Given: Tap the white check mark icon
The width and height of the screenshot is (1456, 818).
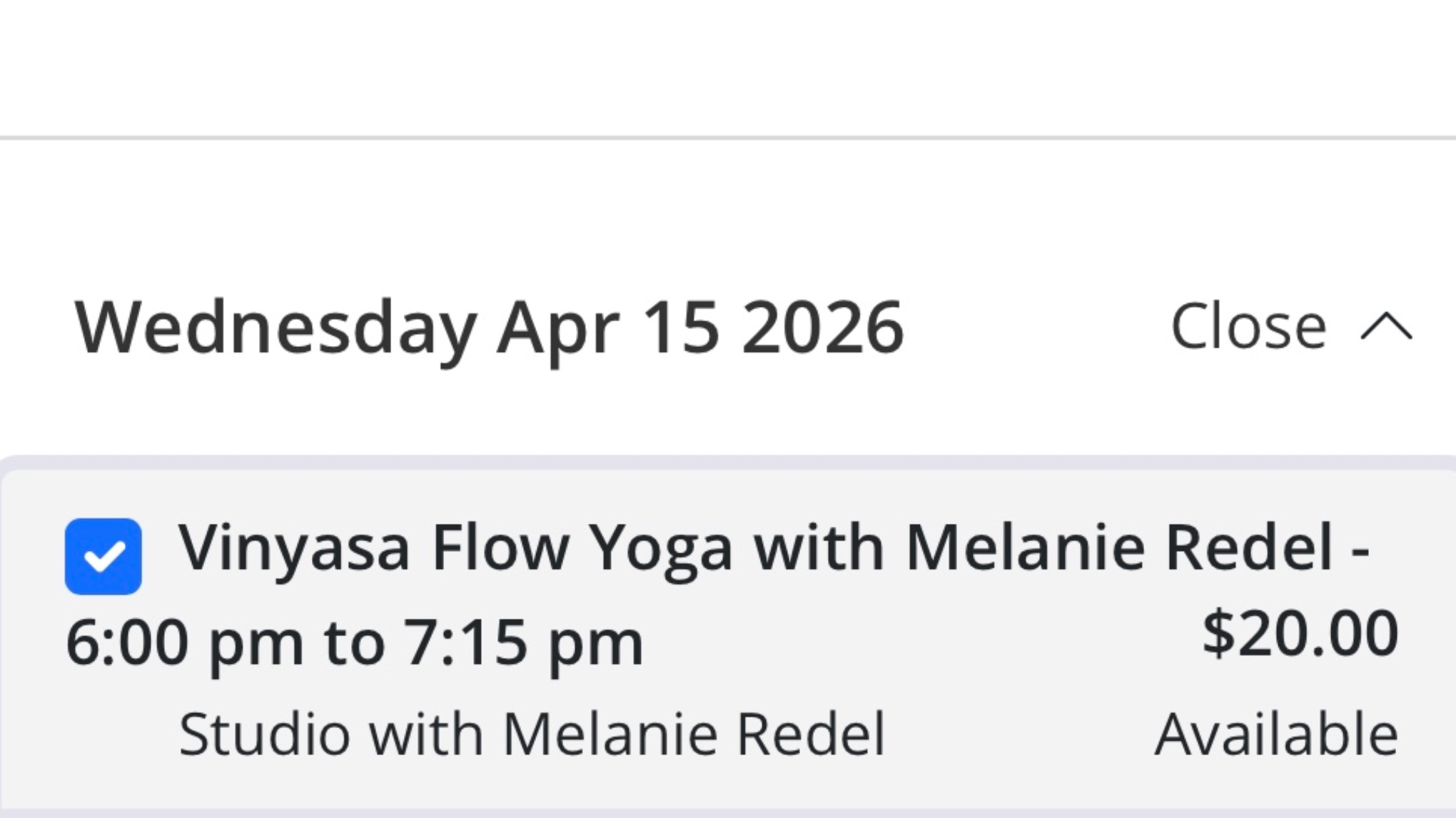Looking at the screenshot, I should click(x=104, y=557).
